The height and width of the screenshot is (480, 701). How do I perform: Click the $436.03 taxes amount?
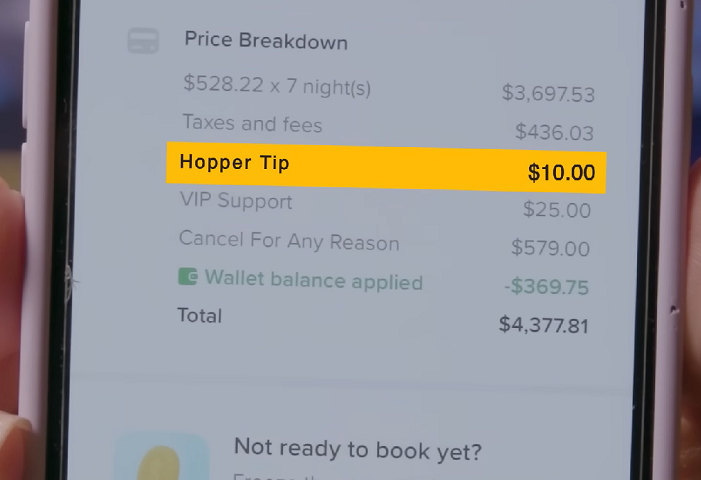[x=554, y=132]
